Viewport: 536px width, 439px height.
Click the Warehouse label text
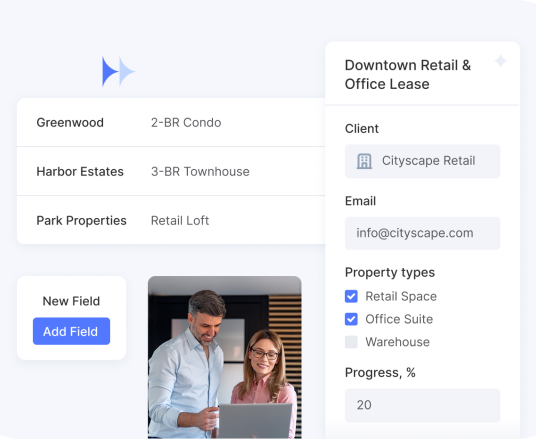(398, 342)
